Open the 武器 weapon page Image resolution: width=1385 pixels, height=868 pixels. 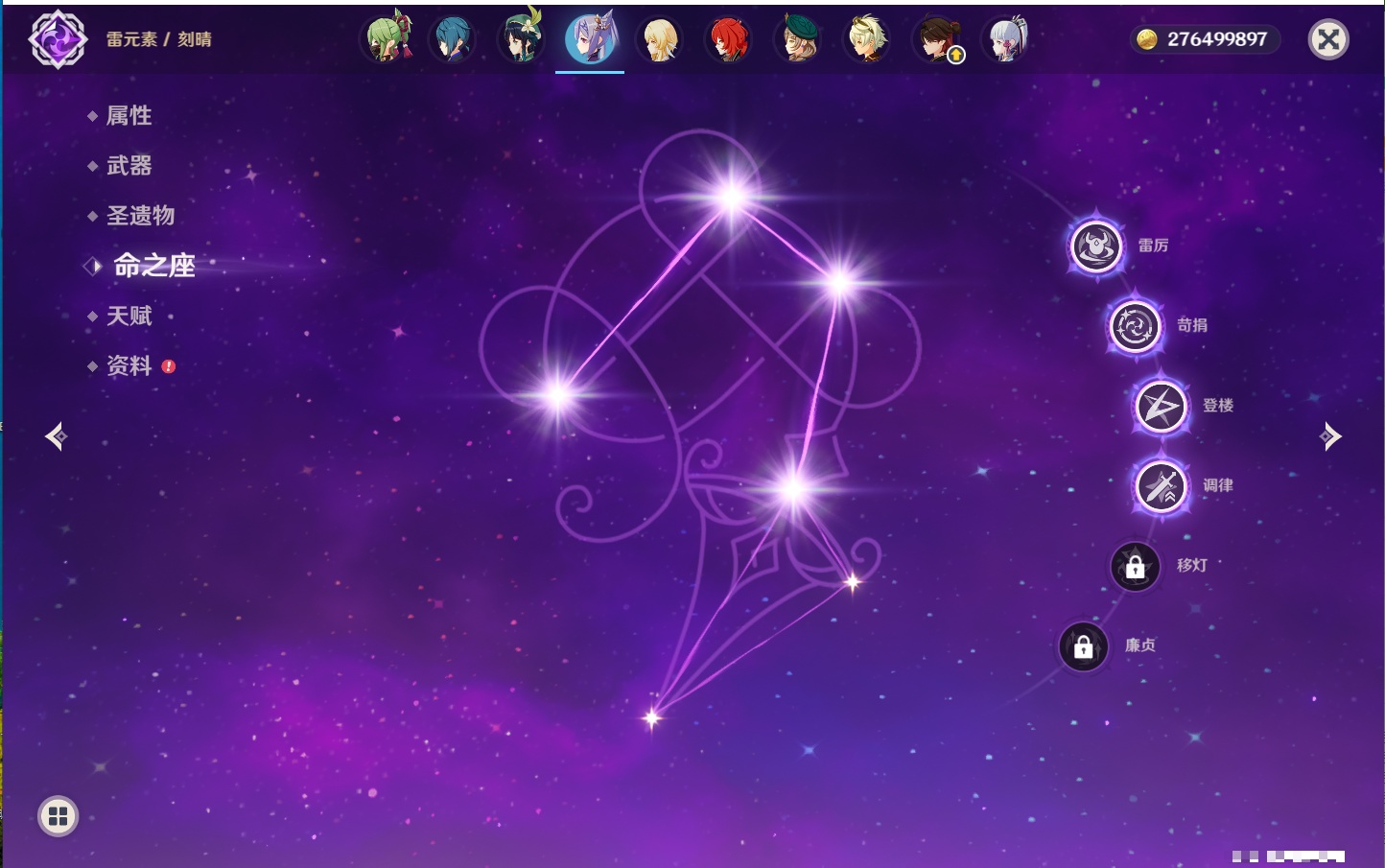129,166
